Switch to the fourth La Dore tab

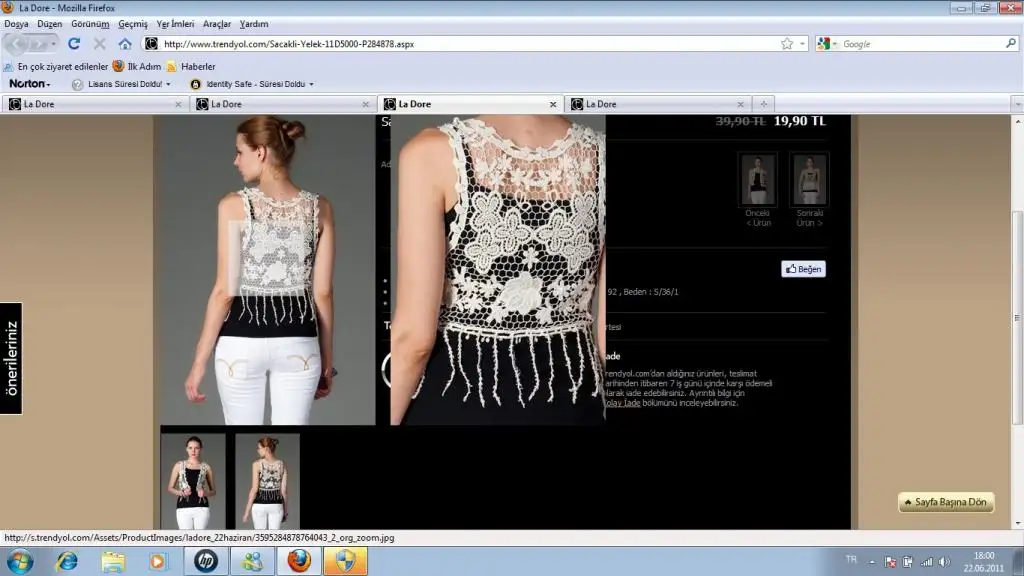(657, 104)
